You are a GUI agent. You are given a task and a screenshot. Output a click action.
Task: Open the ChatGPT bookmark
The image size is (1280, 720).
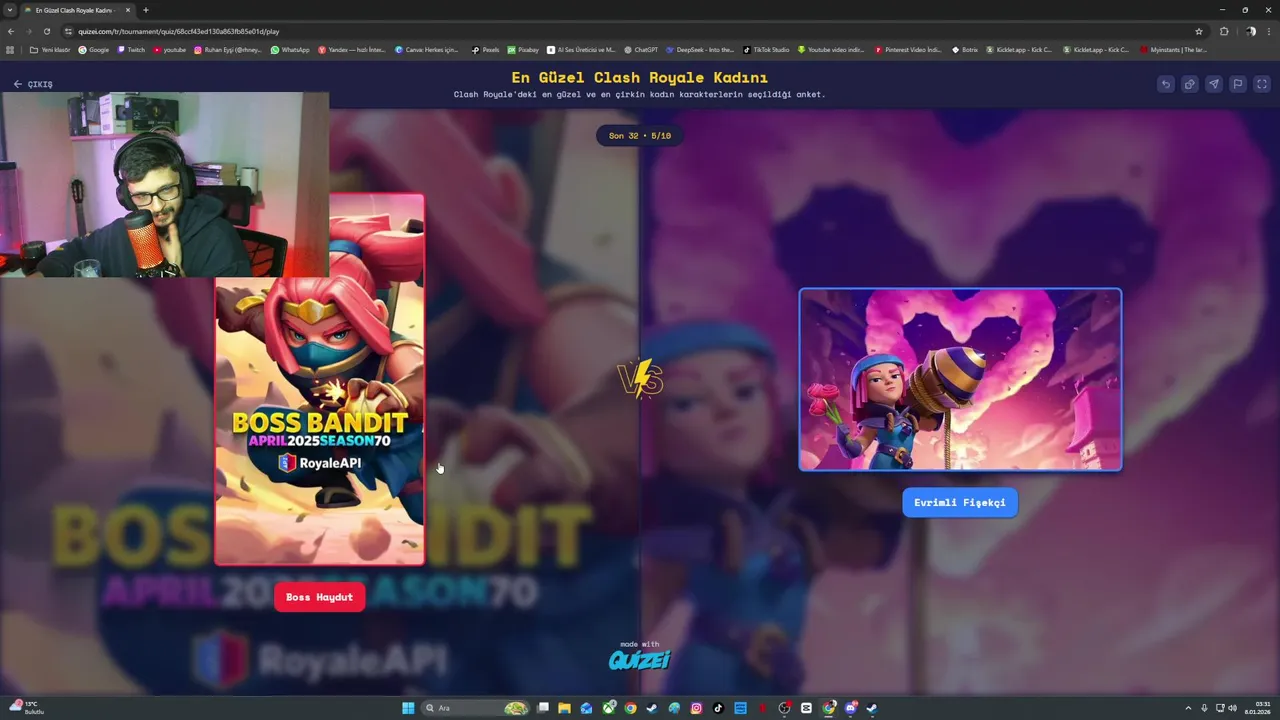click(641, 49)
